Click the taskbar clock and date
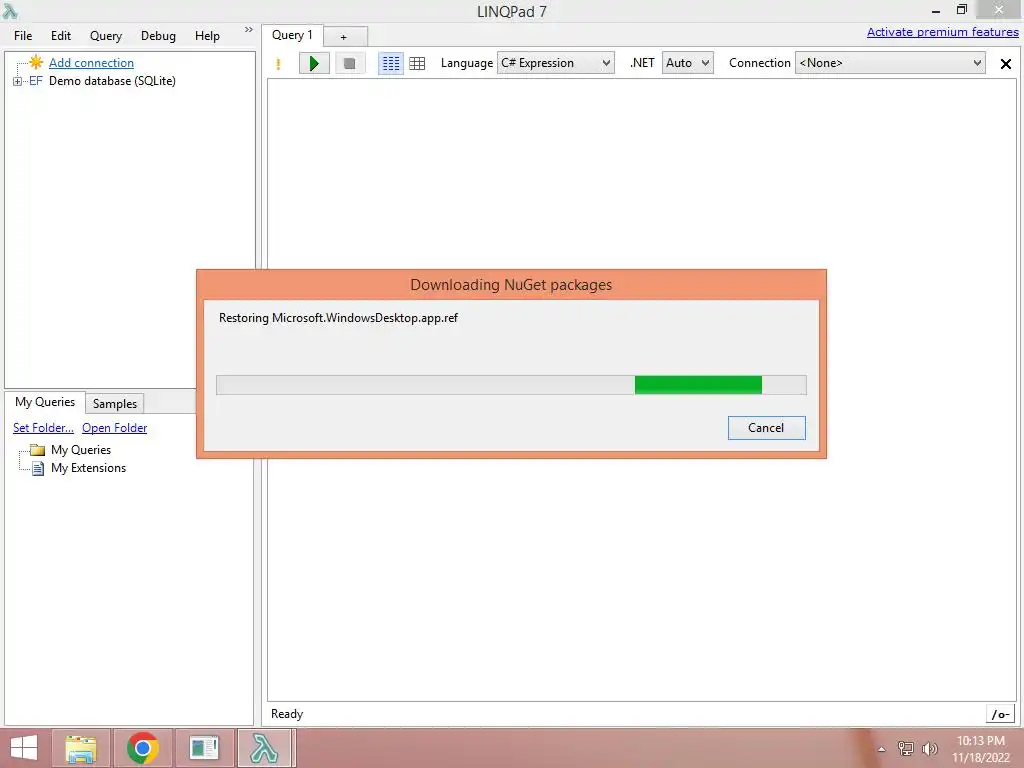This screenshot has height=768, width=1024. click(x=980, y=749)
